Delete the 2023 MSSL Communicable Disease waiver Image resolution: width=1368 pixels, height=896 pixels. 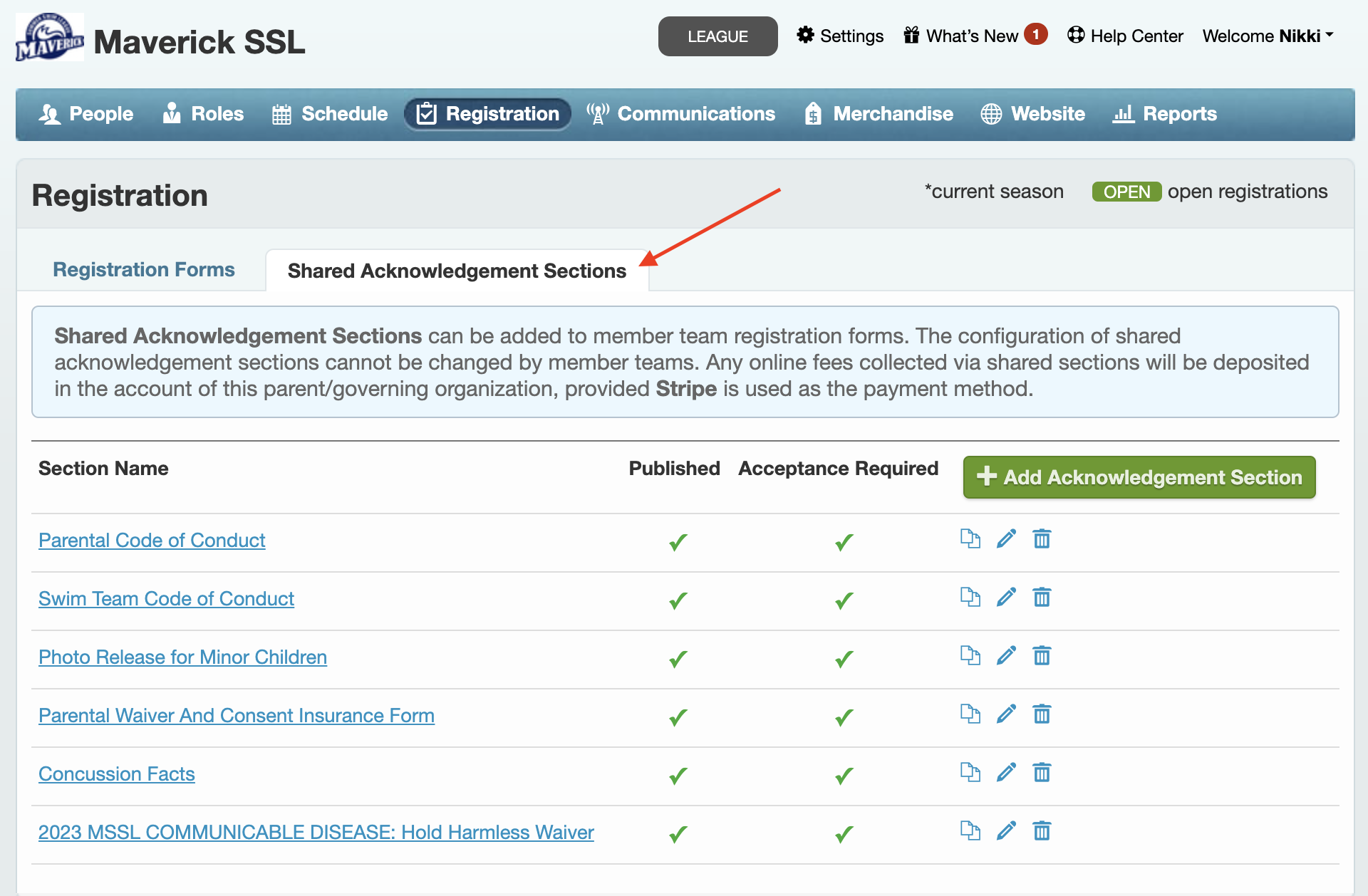click(x=1042, y=831)
